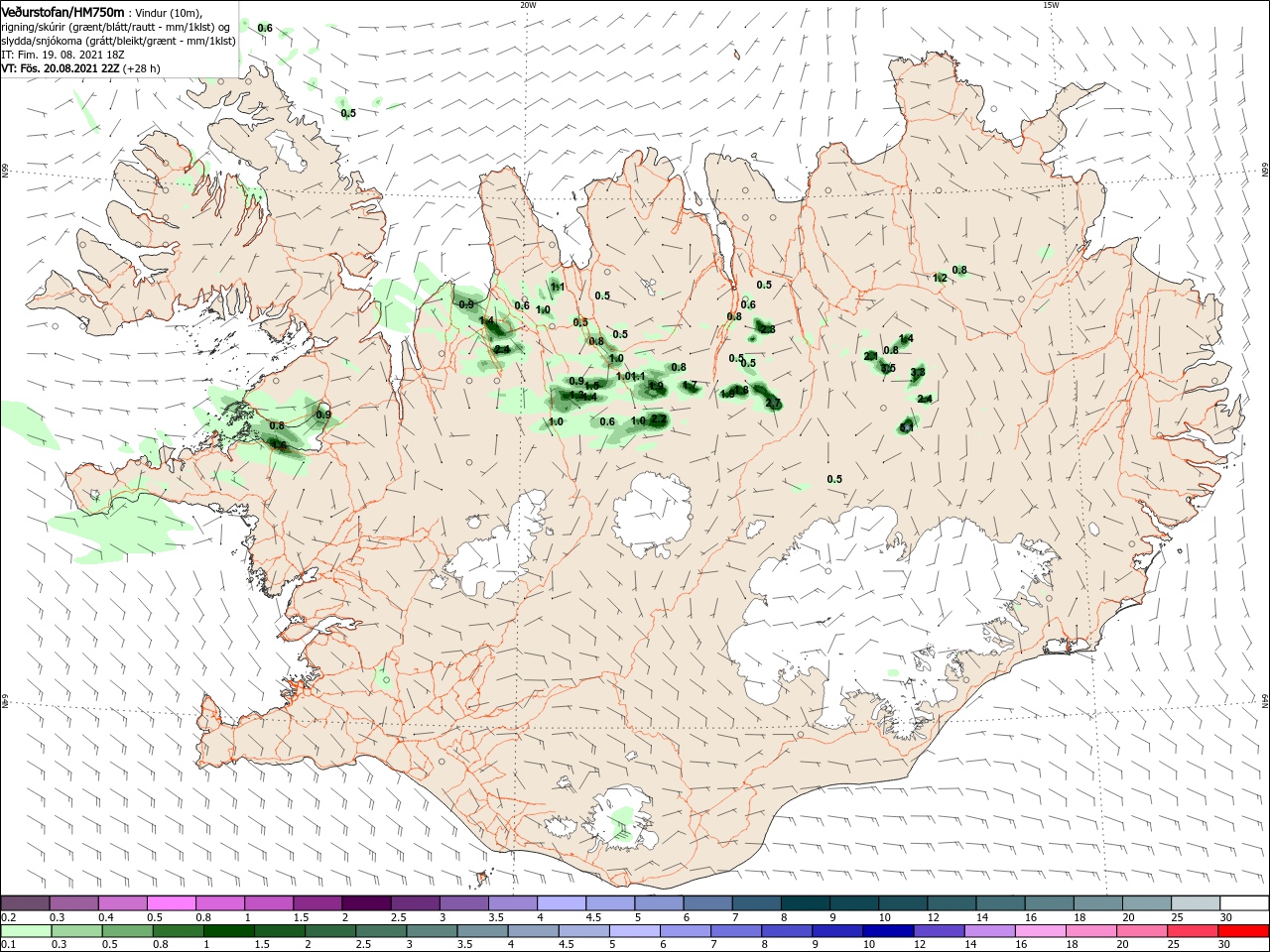Pick the pink 20 swatch in the rain legend
1270x952 pixels.
coord(1141,931)
